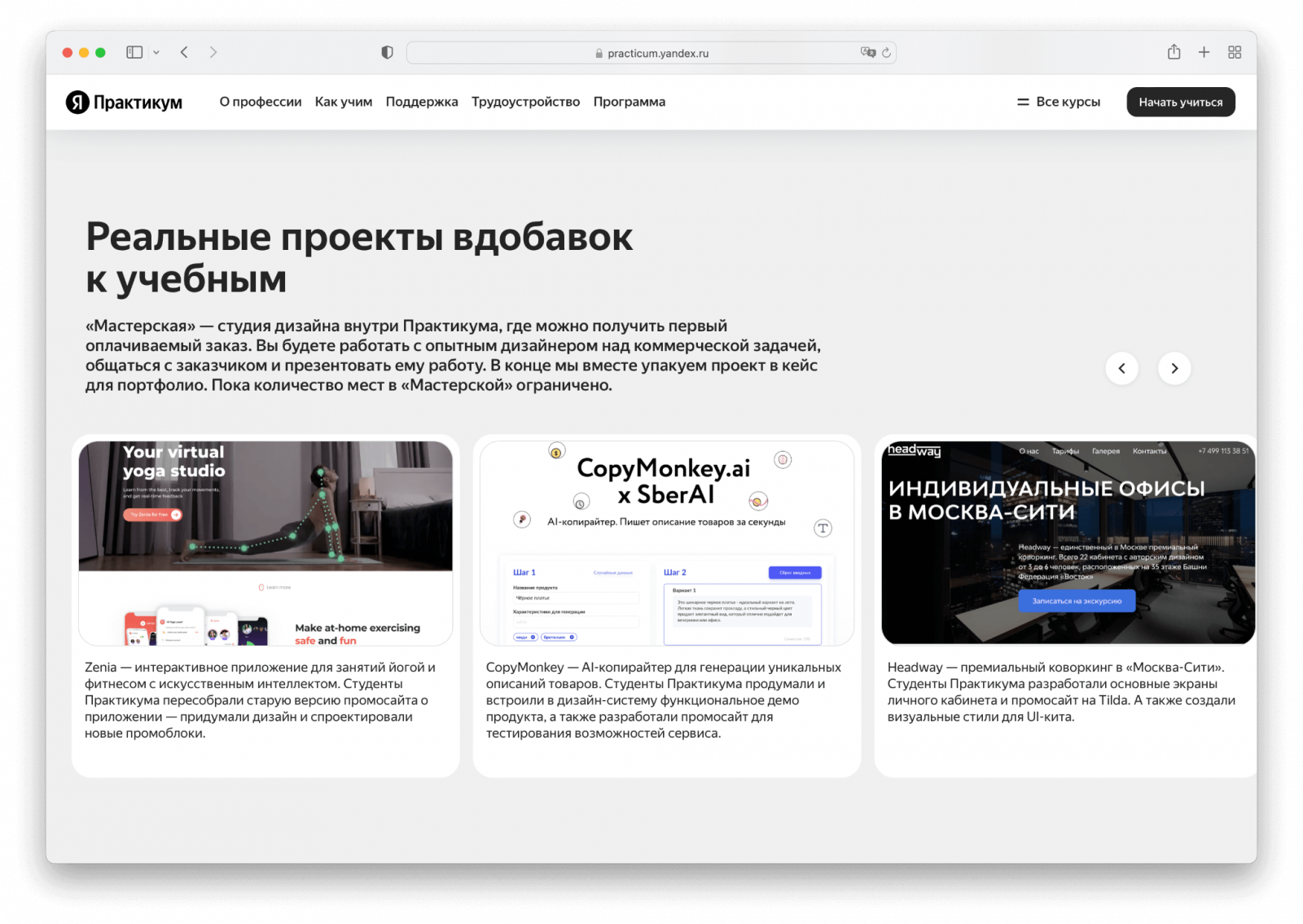Go to Поддержка section

[x=422, y=102]
